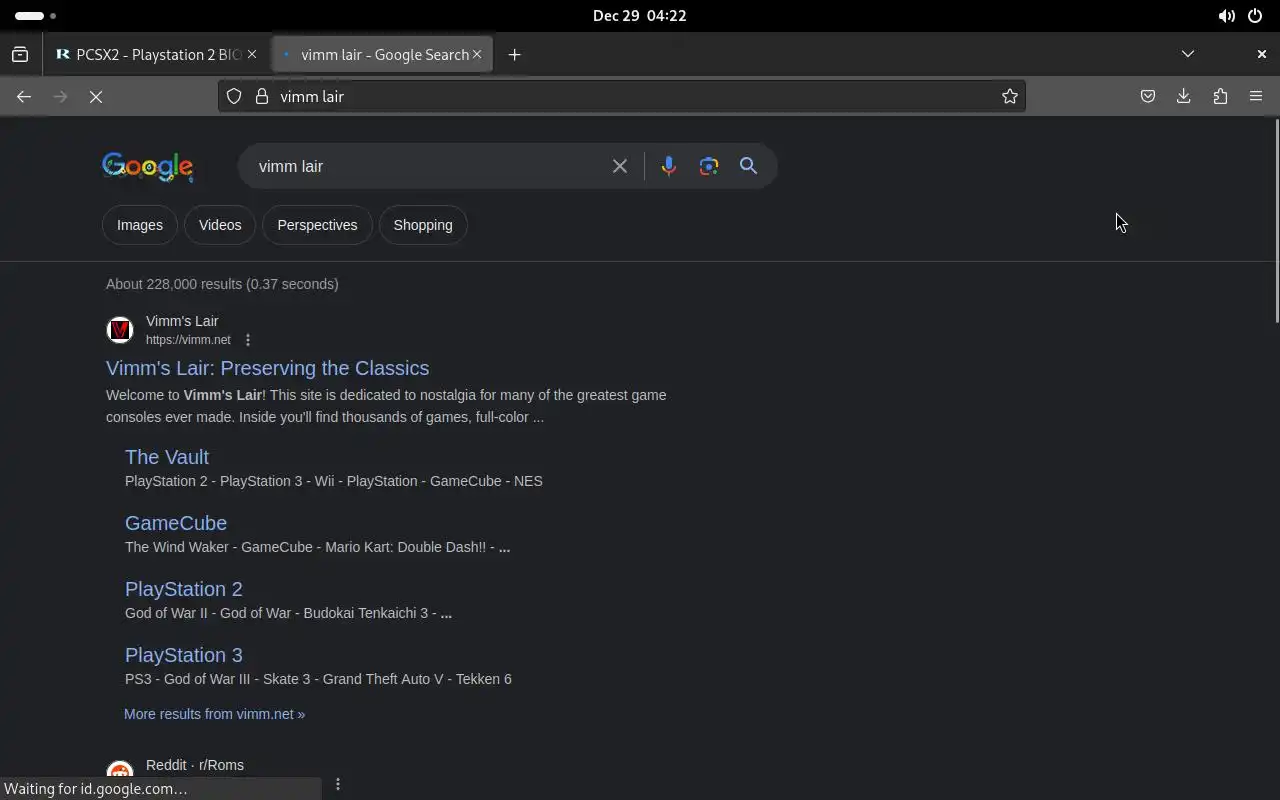Screen dimensions: 1280x800
Task: Open options for Reddit r/Roms result
Action: click(338, 784)
